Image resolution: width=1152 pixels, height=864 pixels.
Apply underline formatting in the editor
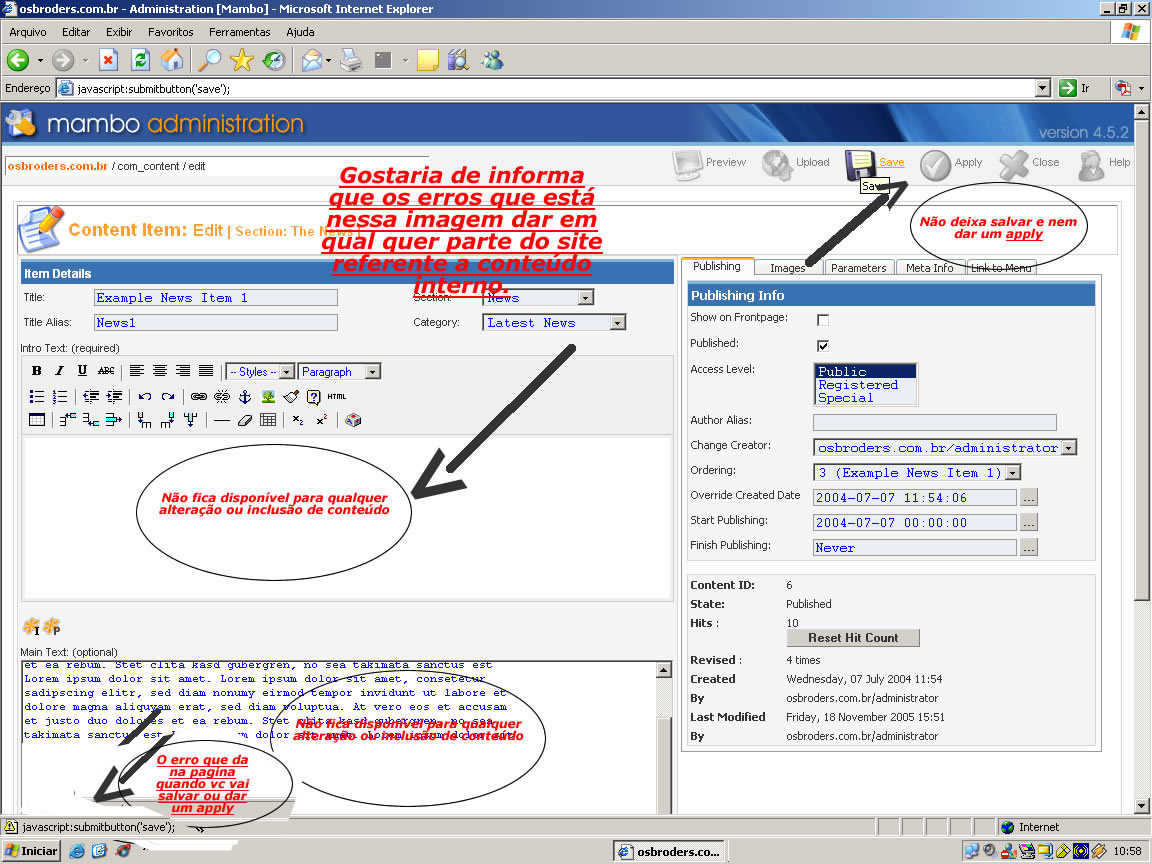82,371
